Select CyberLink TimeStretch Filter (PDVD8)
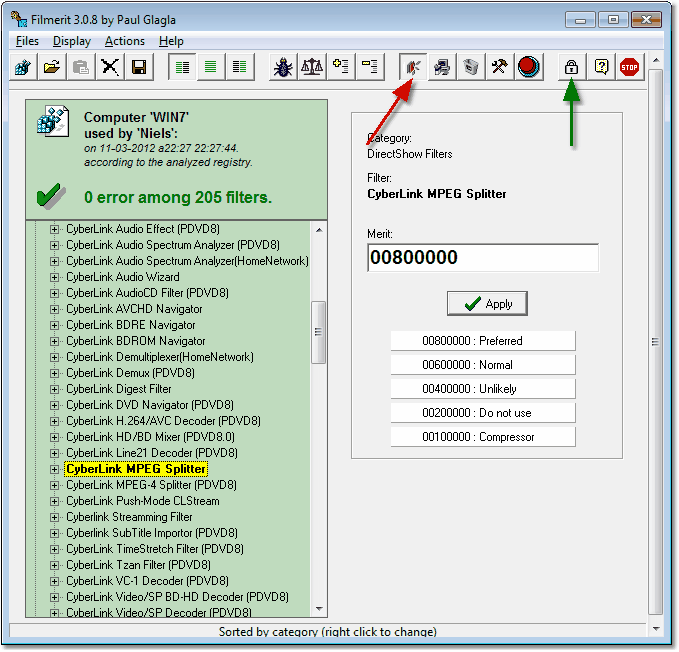 click(x=155, y=549)
